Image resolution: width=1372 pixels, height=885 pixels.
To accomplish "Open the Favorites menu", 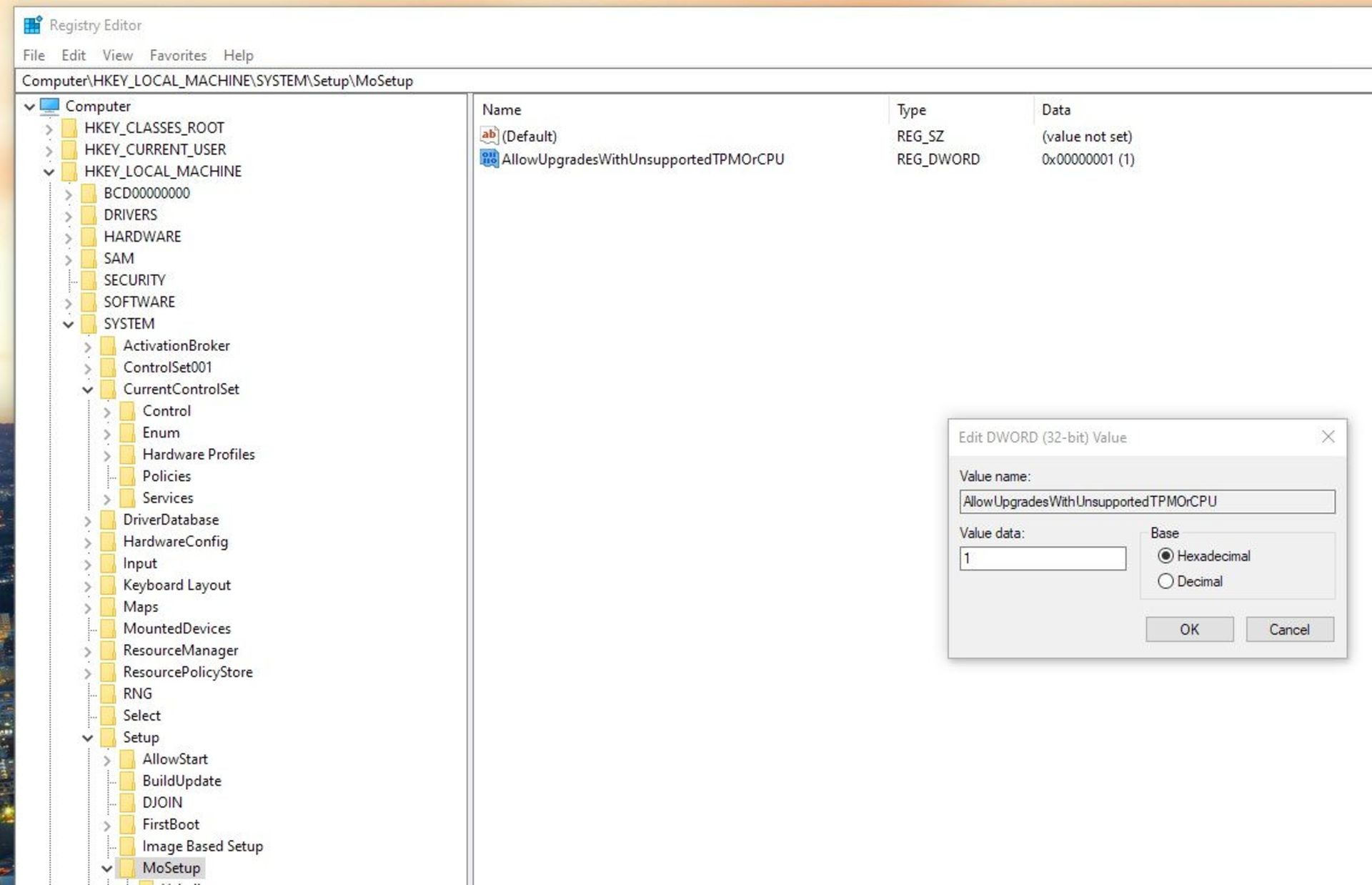I will pyautogui.click(x=178, y=55).
